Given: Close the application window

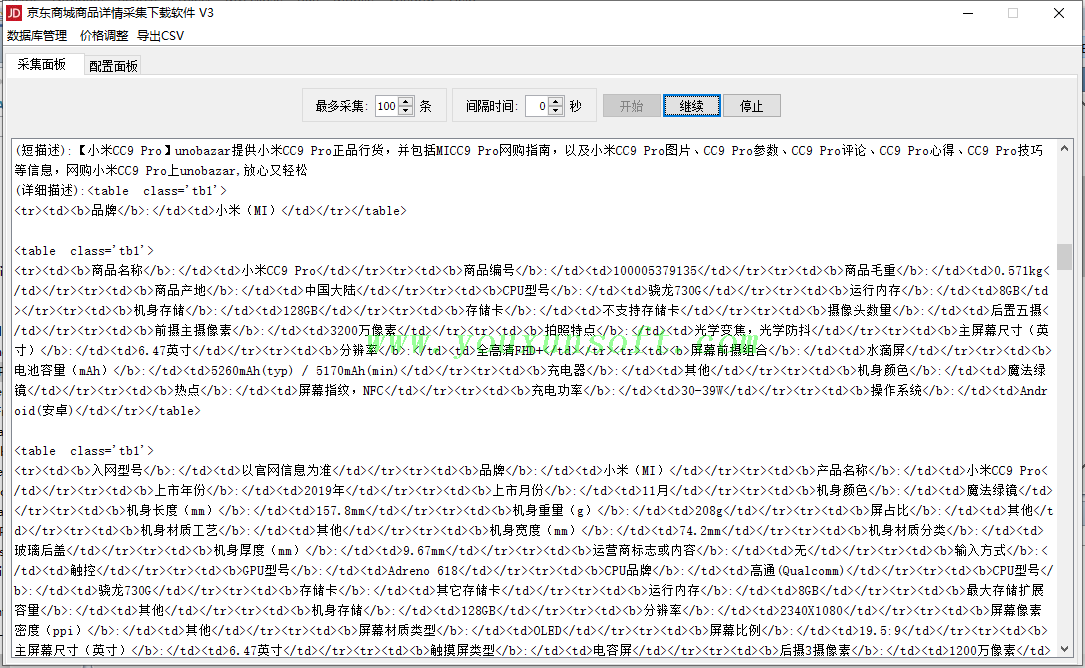Looking at the screenshot, I should pyautogui.click(x=1059, y=13).
